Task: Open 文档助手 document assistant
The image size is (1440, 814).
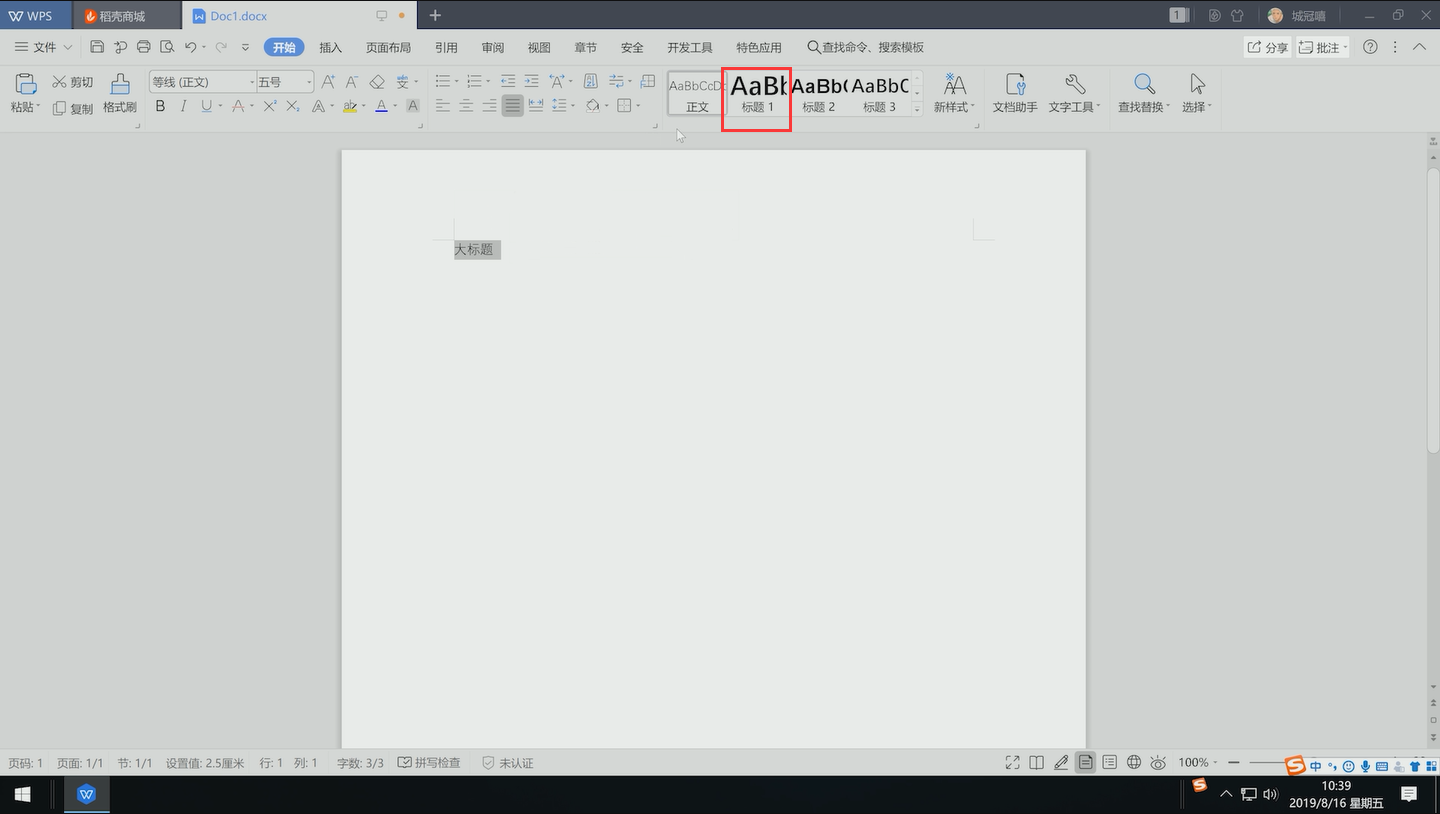Action: coord(1015,93)
